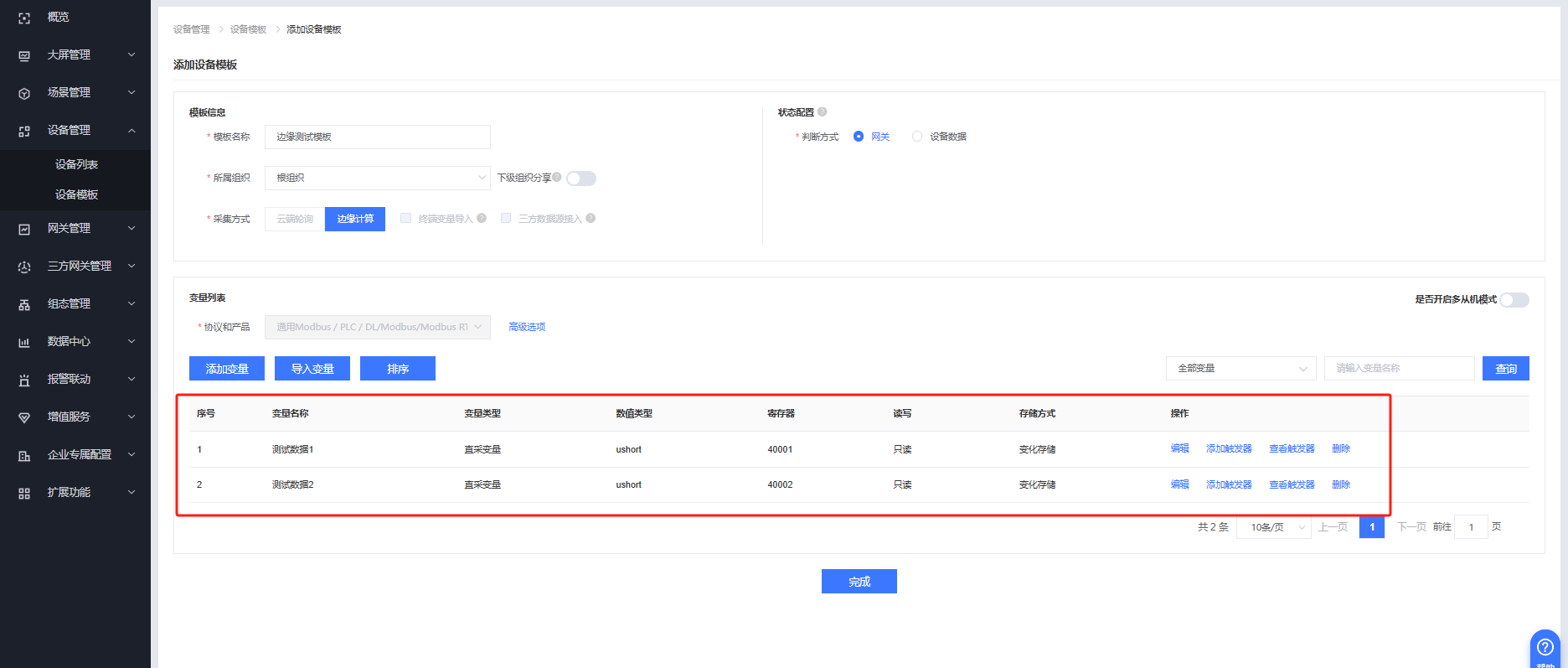This screenshot has width=1568, height=668.
Task: Click the help icon beside 状态配置
Action: click(x=823, y=112)
